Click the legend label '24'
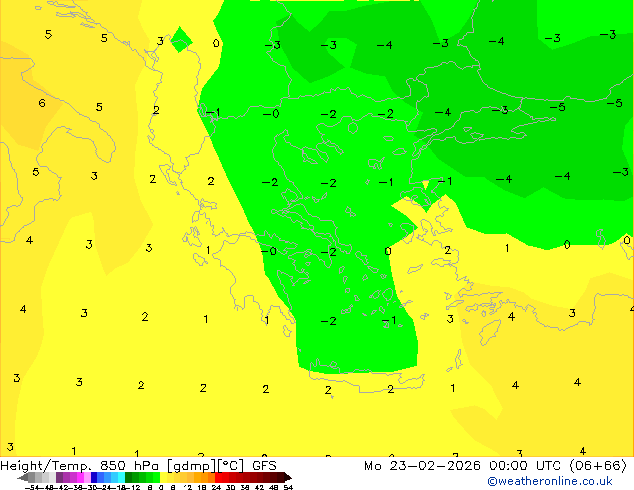This screenshot has width=634, height=490. pyautogui.click(x=216, y=487)
